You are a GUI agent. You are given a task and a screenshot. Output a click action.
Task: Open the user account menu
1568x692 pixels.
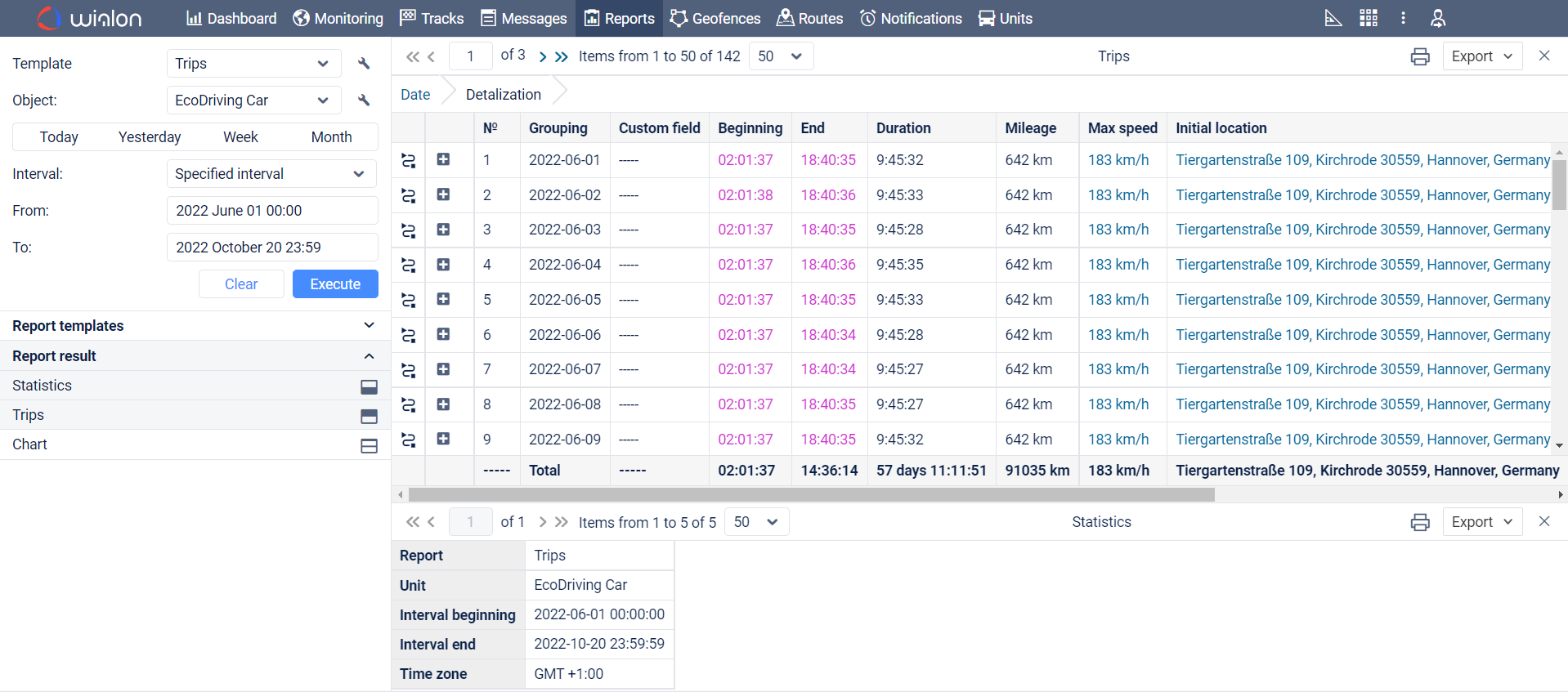tap(1438, 18)
